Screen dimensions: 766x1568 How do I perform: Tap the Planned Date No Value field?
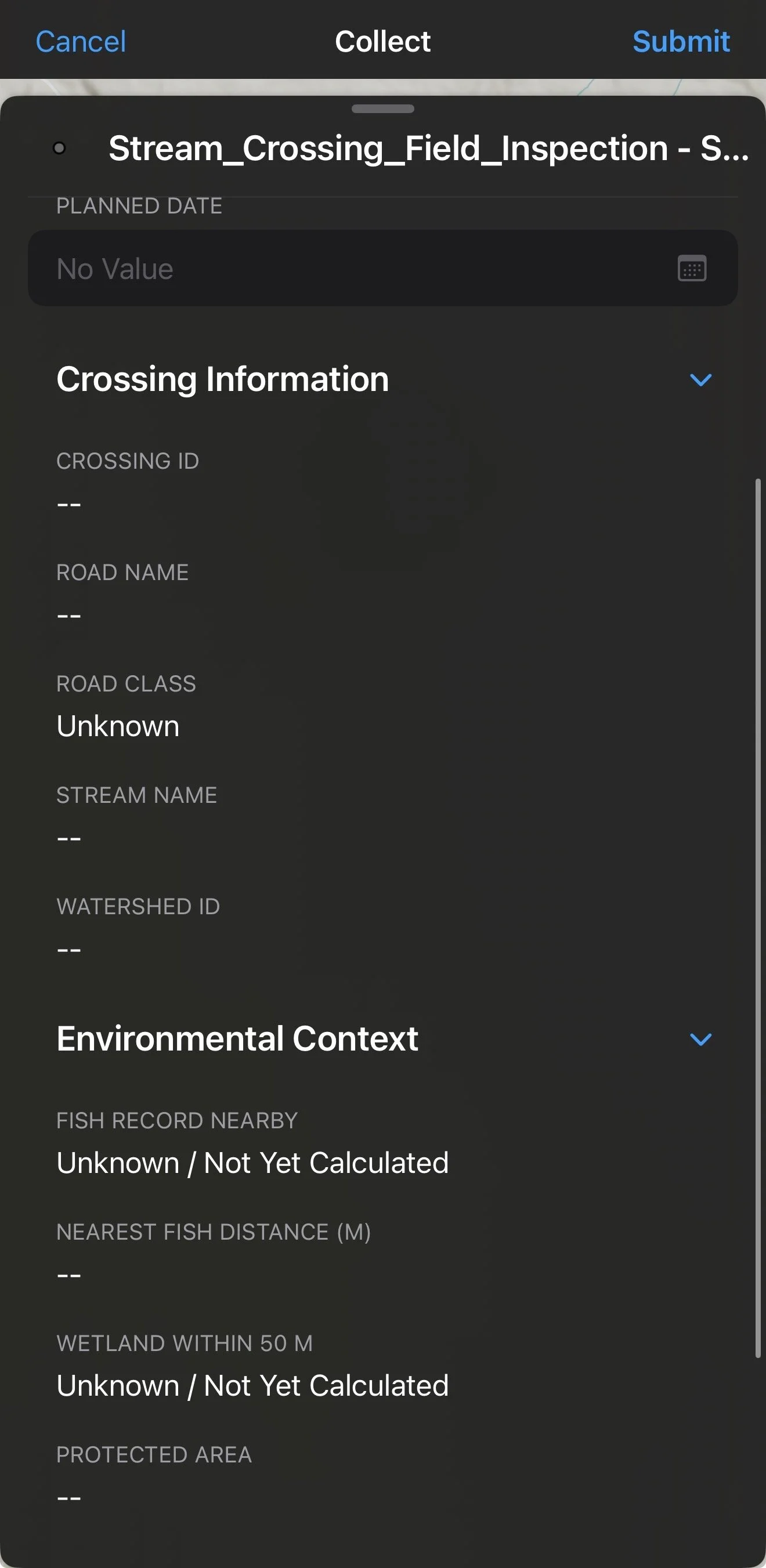pos(383,269)
